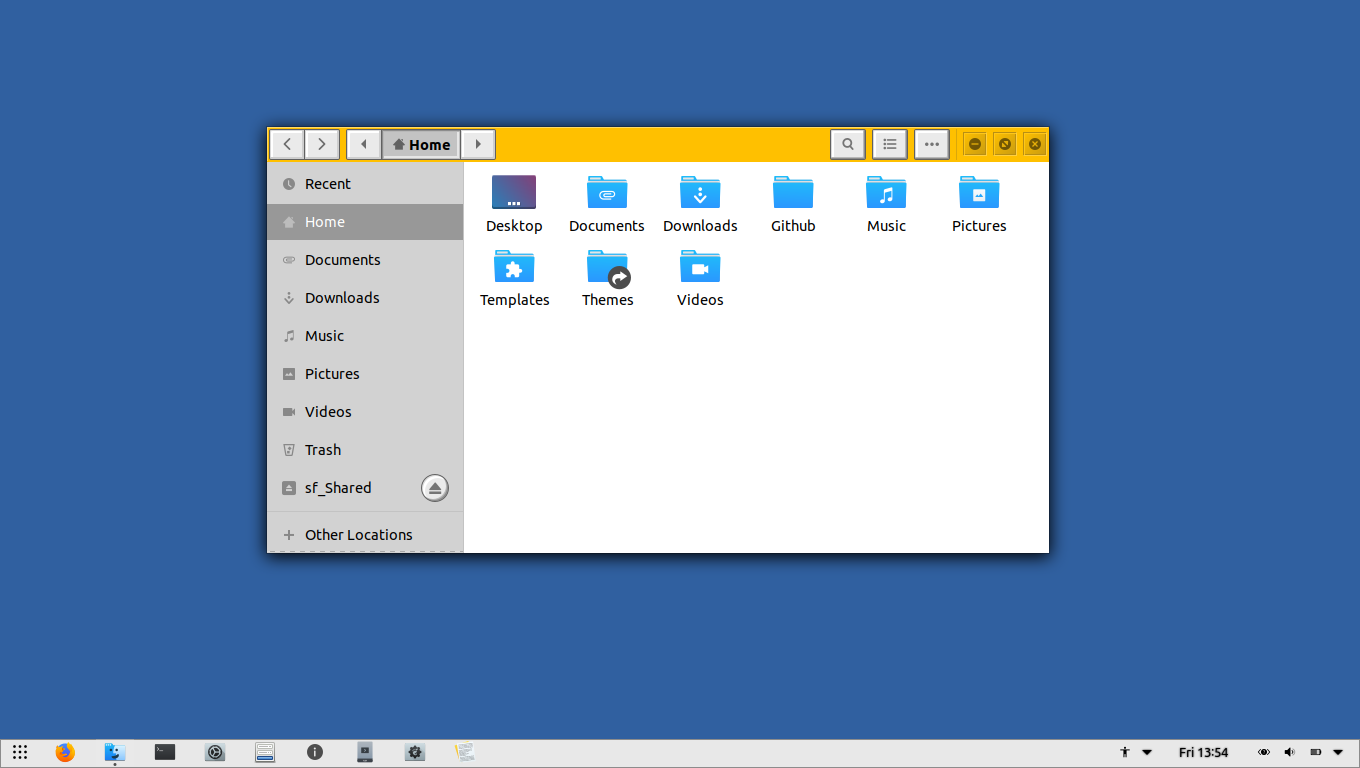Image resolution: width=1360 pixels, height=768 pixels.
Task: Launch Firefox from the taskbar
Action: pyautogui.click(x=65, y=752)
